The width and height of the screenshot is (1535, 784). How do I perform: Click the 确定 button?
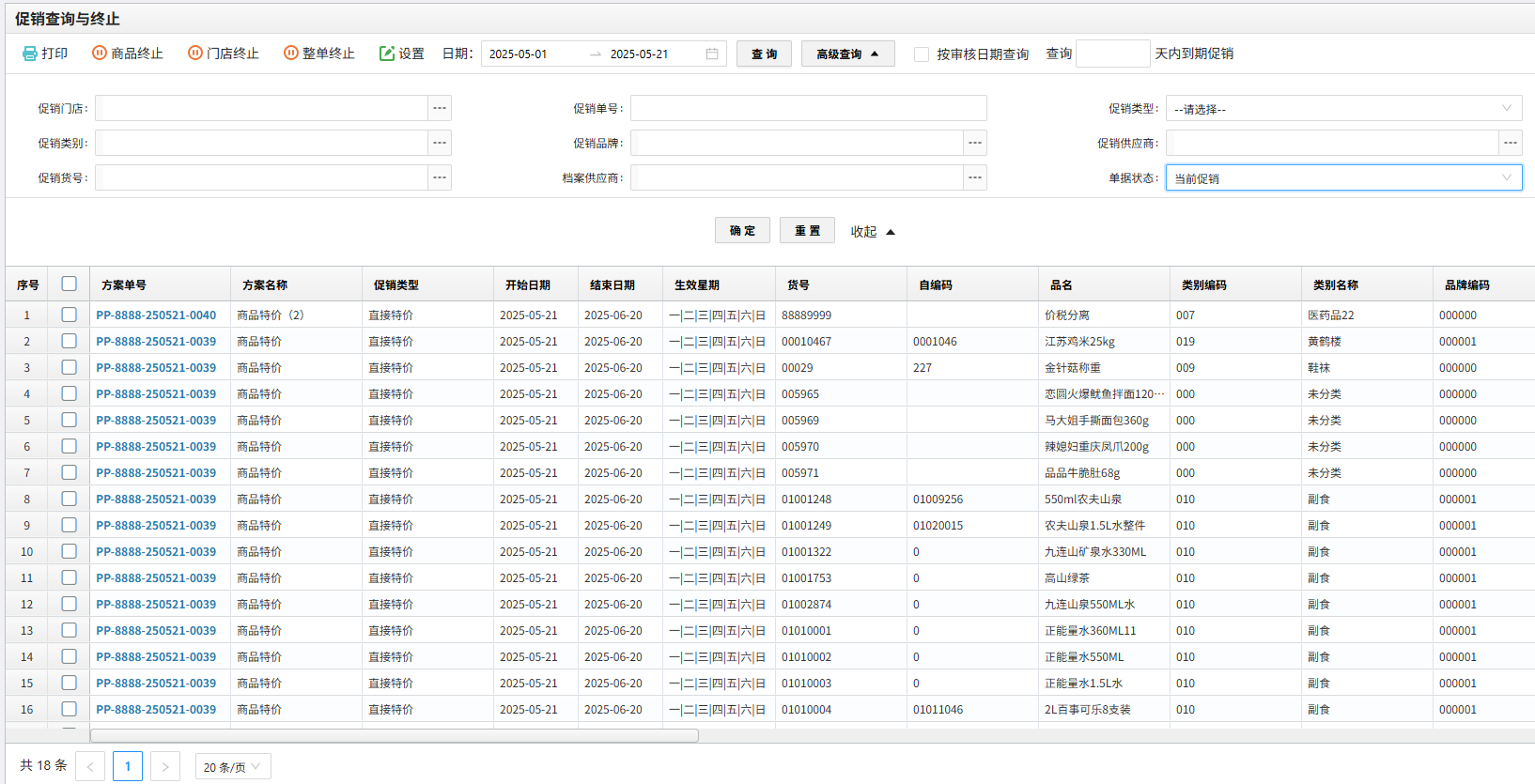click(742, 230)
